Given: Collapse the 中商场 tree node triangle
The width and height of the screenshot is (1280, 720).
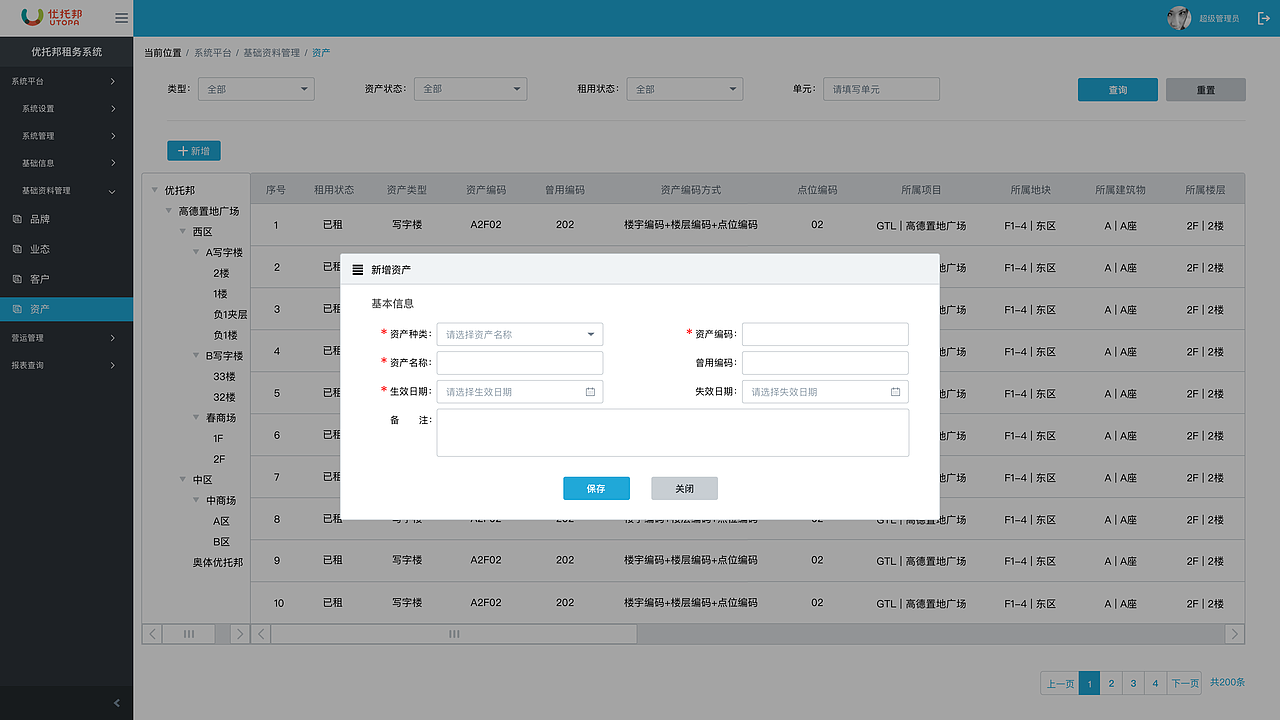Looking at the screenshot, I should [x=197, y=500].
